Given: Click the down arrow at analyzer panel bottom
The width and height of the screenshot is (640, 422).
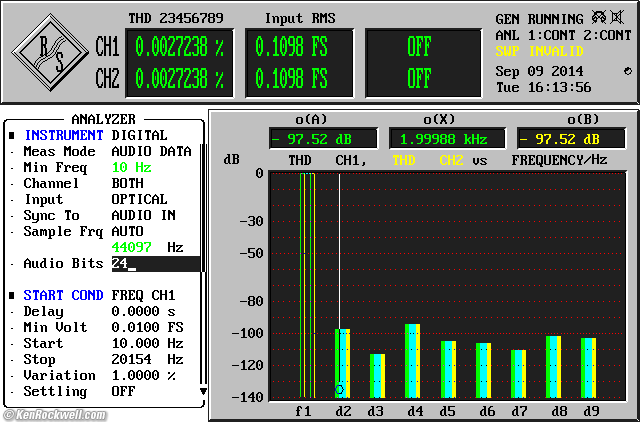Looking at the screenshot, I should [203, 391].
